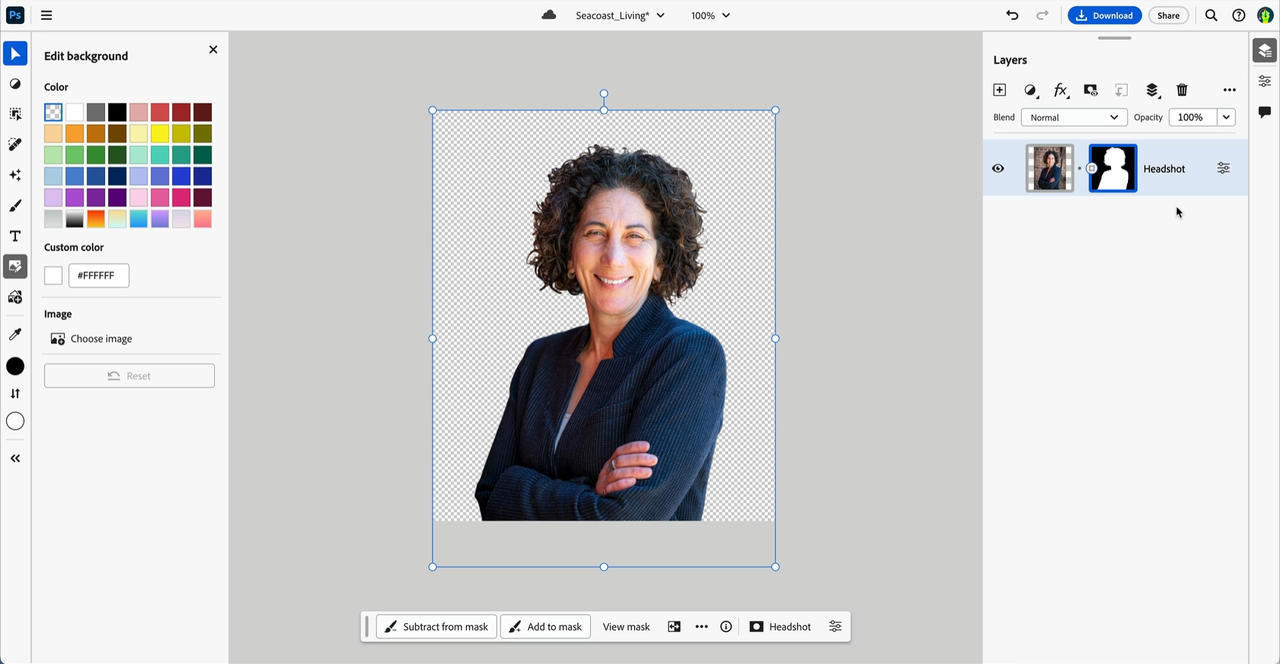Add a layer mask from Layers toolbar
The image size is (1280, 664).
click(1091, 90)
